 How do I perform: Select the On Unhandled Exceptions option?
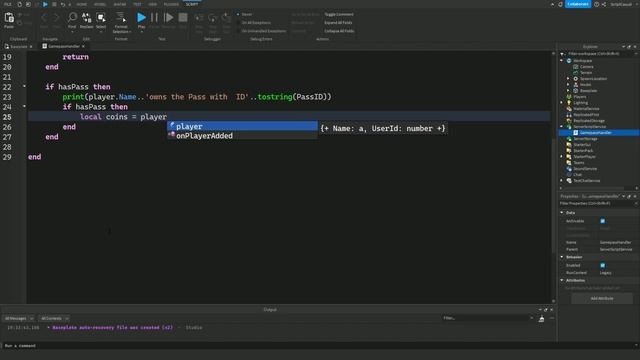point(261,31)
